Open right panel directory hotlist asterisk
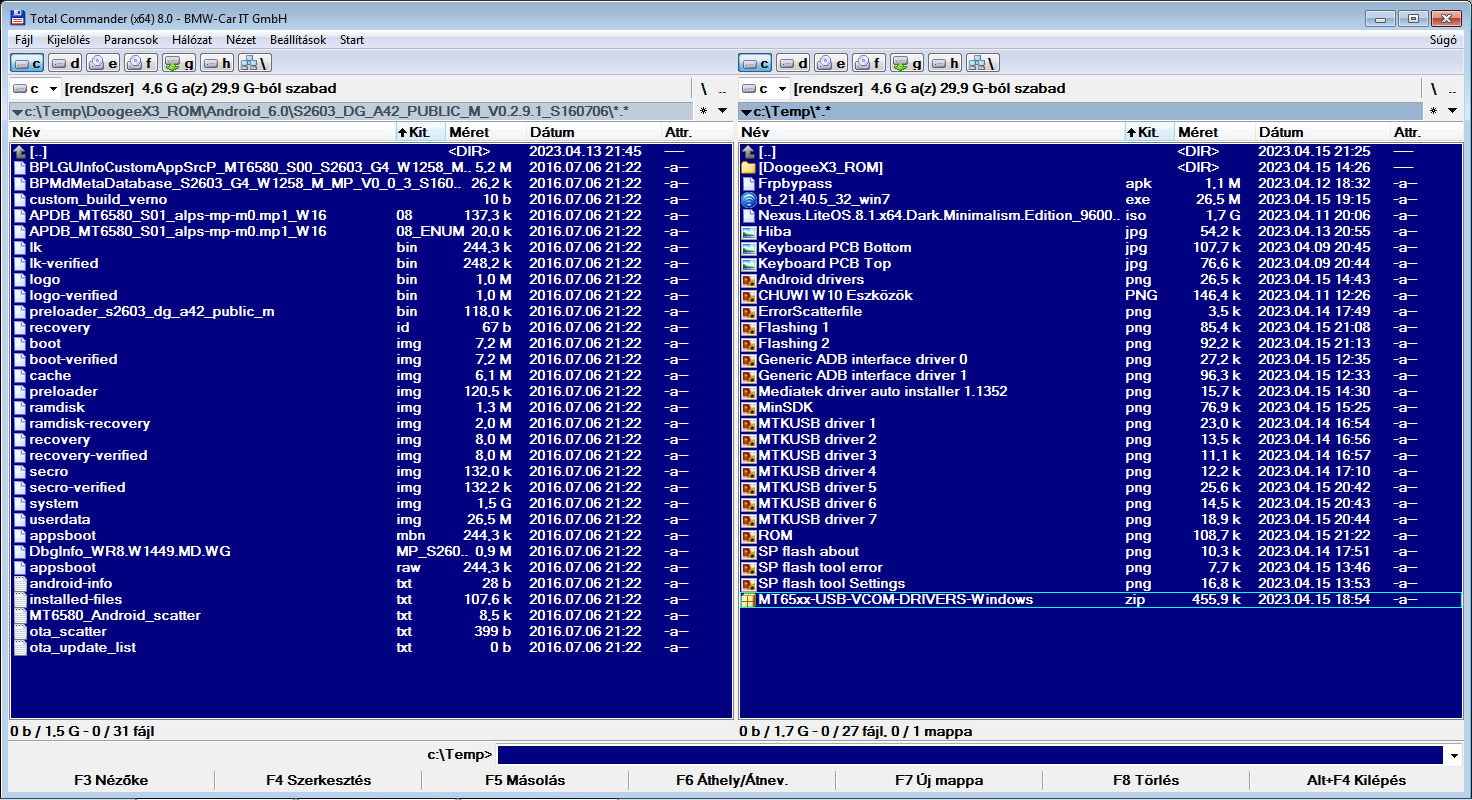 click(1433, 111)
